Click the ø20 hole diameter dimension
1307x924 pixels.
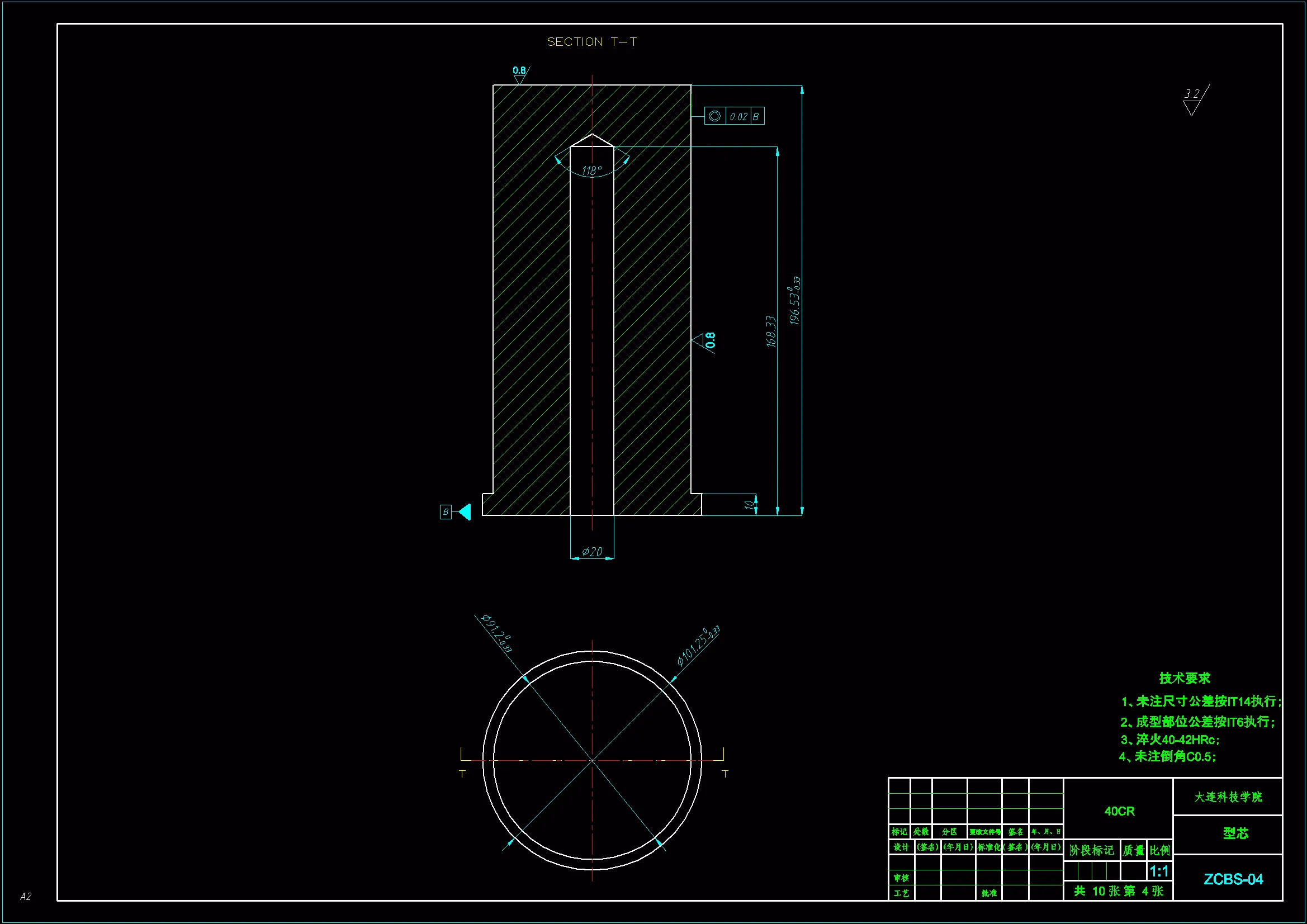click(x=592, y=552)
